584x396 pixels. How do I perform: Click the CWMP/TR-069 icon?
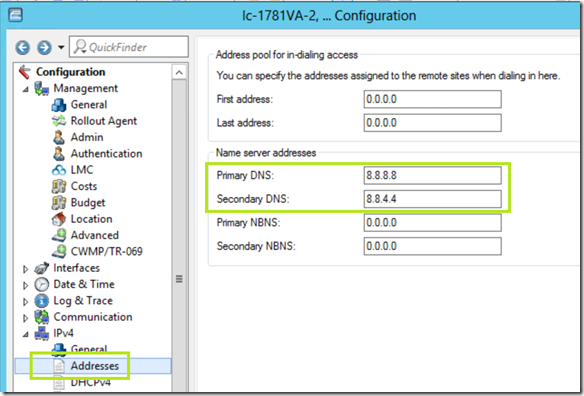coord(59,252)
